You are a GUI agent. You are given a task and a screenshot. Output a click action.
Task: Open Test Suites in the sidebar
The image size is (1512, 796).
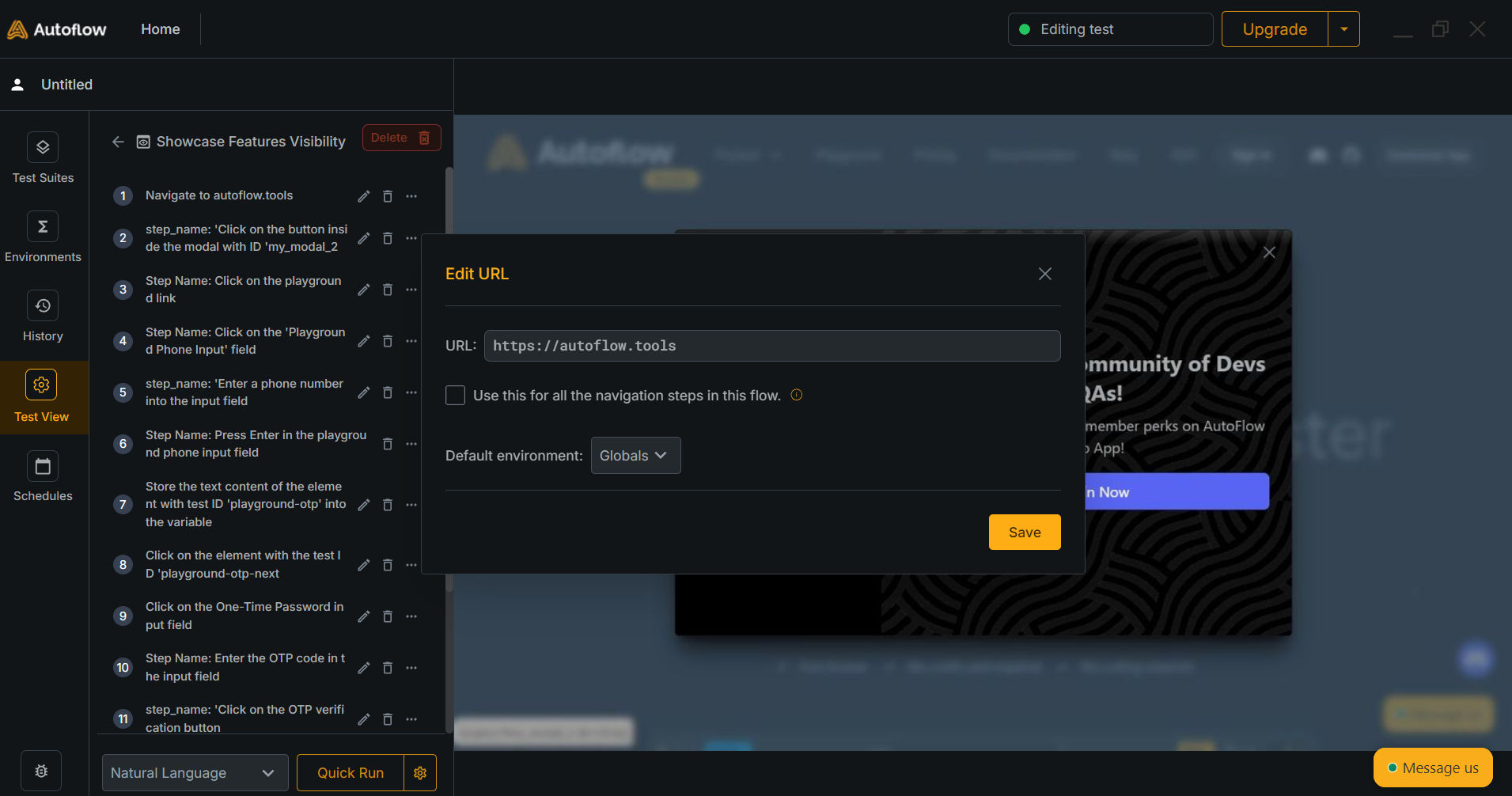[43, 158]
